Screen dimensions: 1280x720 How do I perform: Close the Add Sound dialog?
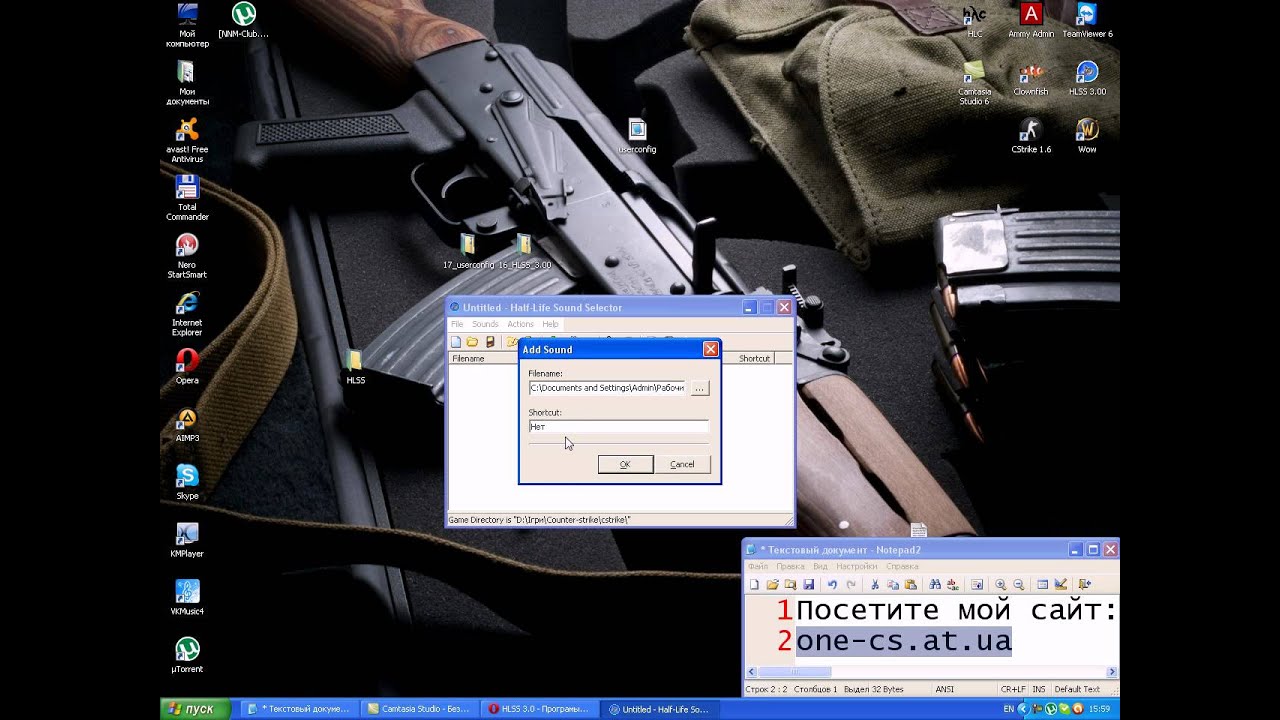pos(710,349)
